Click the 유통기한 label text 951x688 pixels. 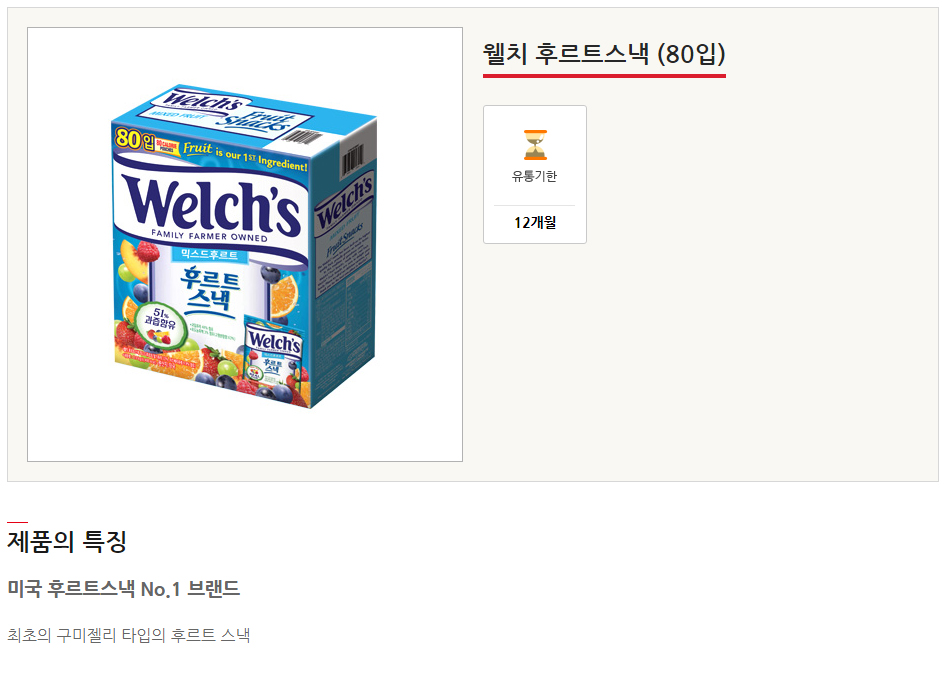coord(535,177)
